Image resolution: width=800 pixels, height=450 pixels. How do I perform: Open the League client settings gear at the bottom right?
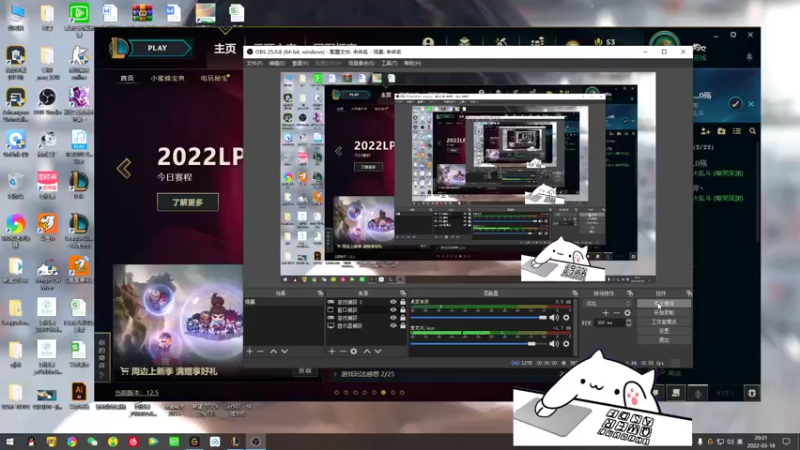click(752, 393)
